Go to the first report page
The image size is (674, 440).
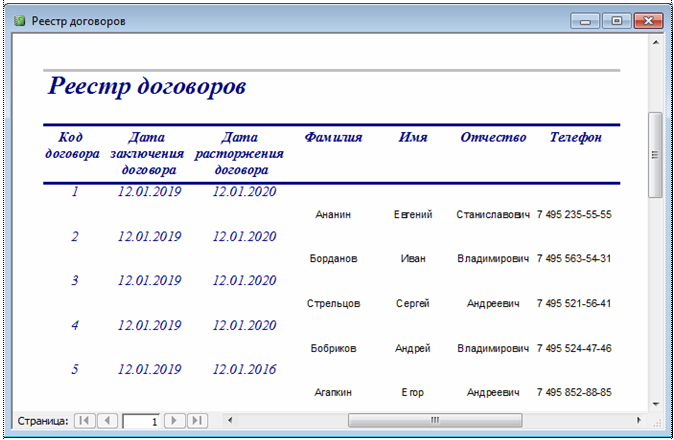(85, 421)
